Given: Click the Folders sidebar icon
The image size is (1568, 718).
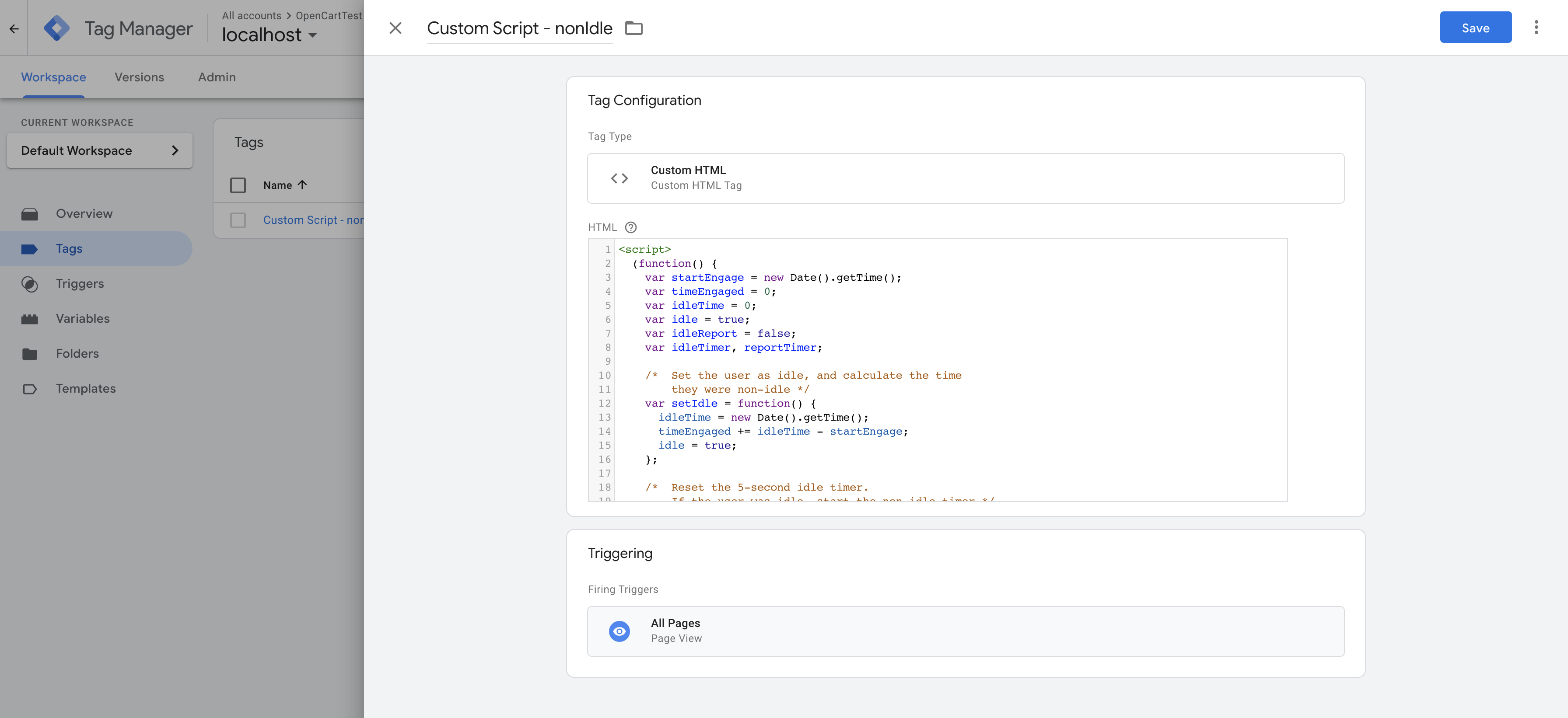Looking at the screenshot, I should point(29,354).
